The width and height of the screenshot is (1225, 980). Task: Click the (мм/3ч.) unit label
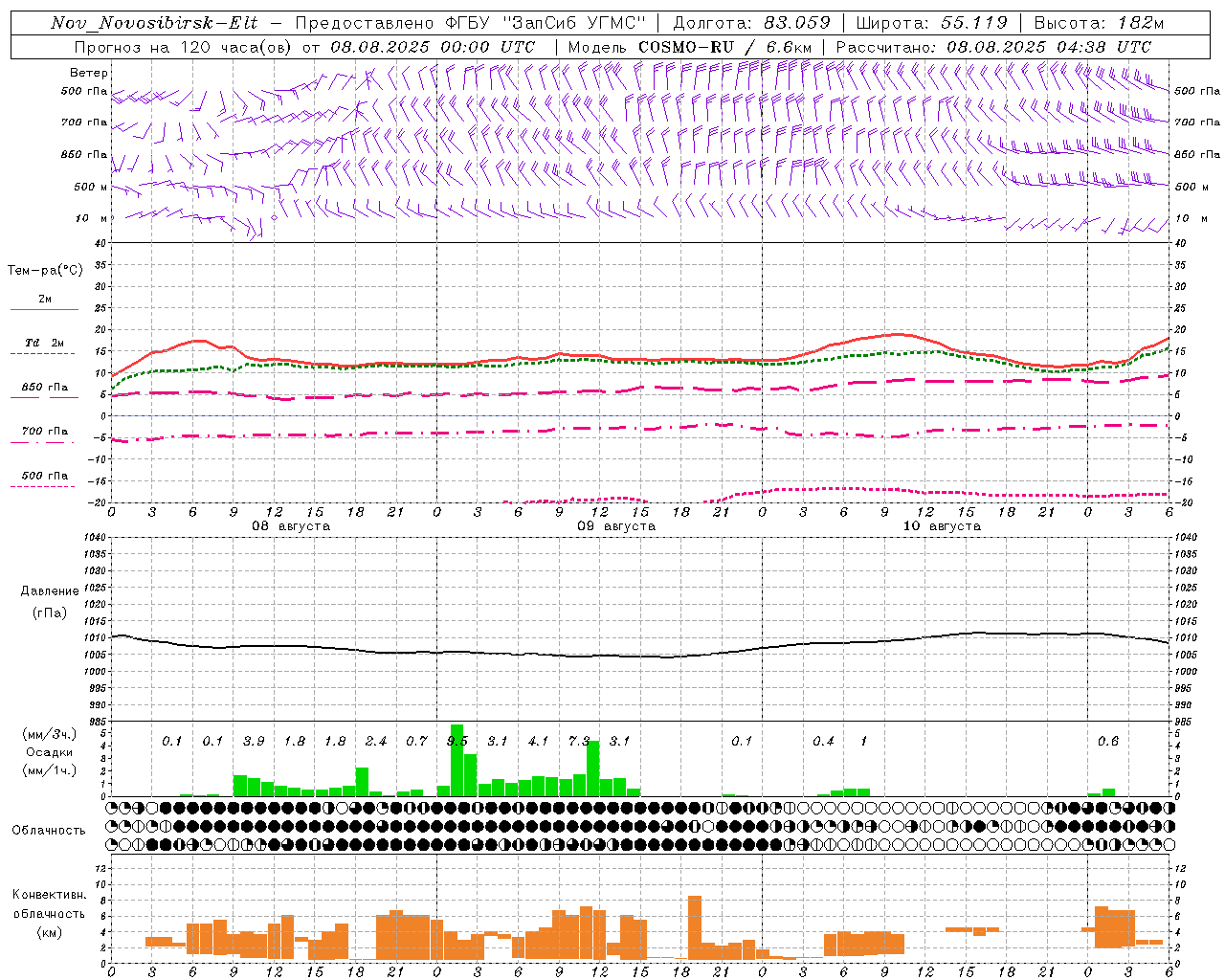coord(49,734)
